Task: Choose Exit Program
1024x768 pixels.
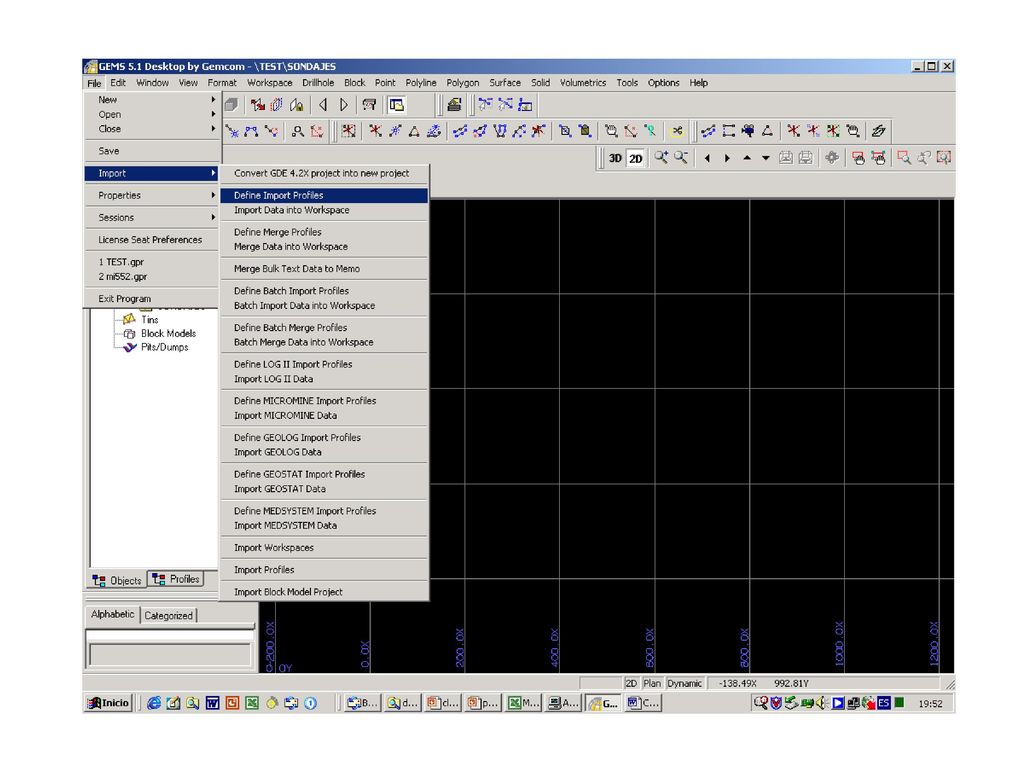Action: tap(153, 298)
